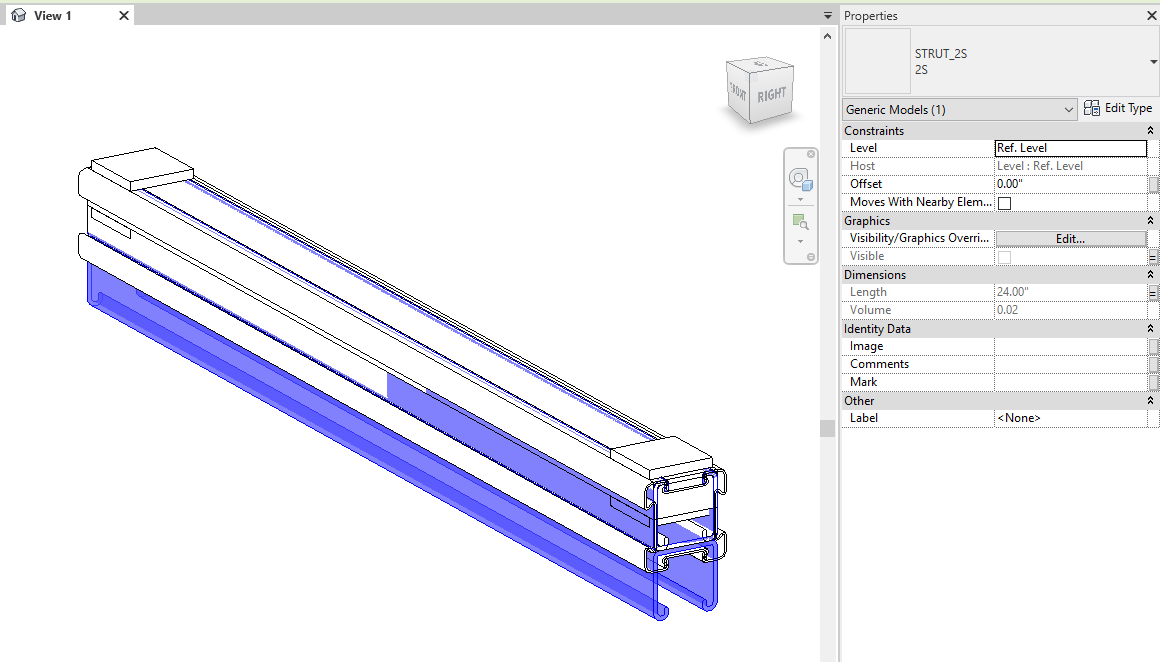This screenshot has height=662, width=1160.
Task: Click the Edit Type button label
Action: click(1128, 108)
